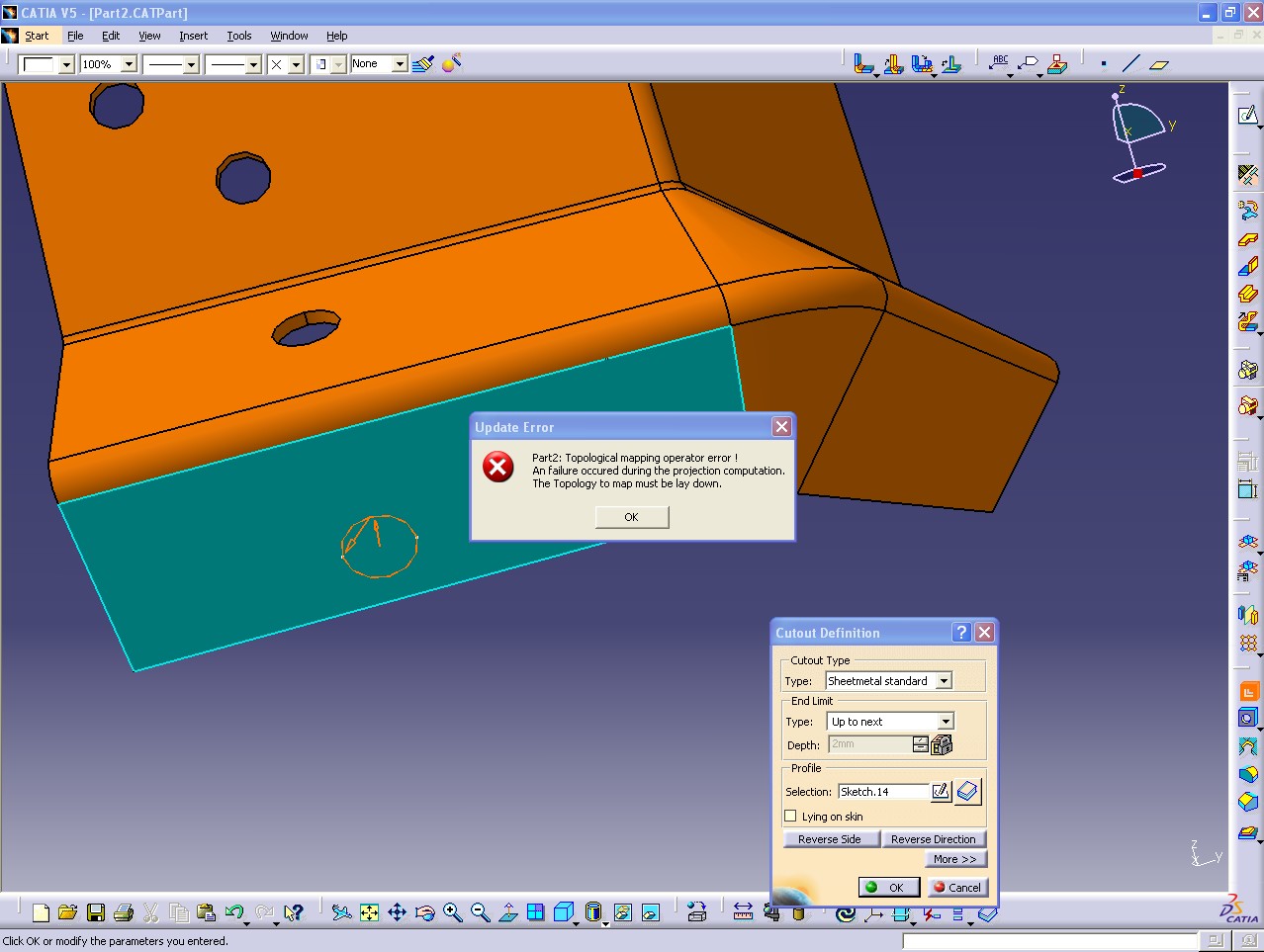Click Cancel in the Cutout Definition dialog

pyautogui.click(x=957, y=887)
